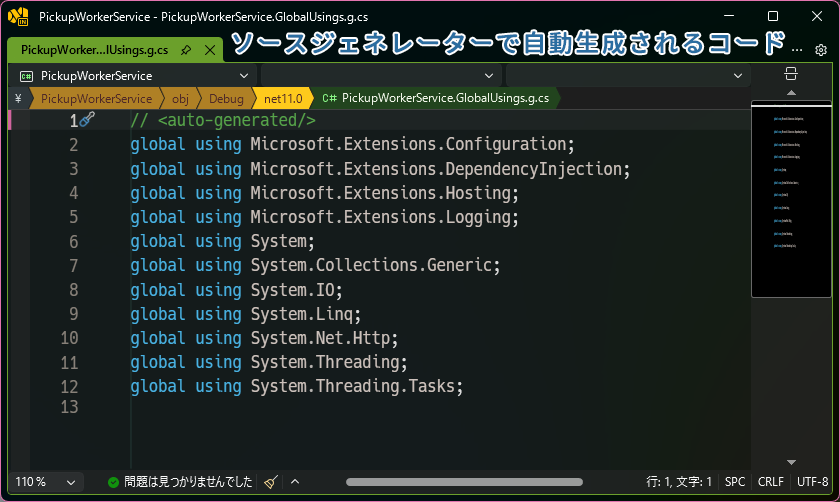Viewport: 840px width, 502px height.
Task: Click the scroll down arrow below minimap
Action: pos(791,462)
